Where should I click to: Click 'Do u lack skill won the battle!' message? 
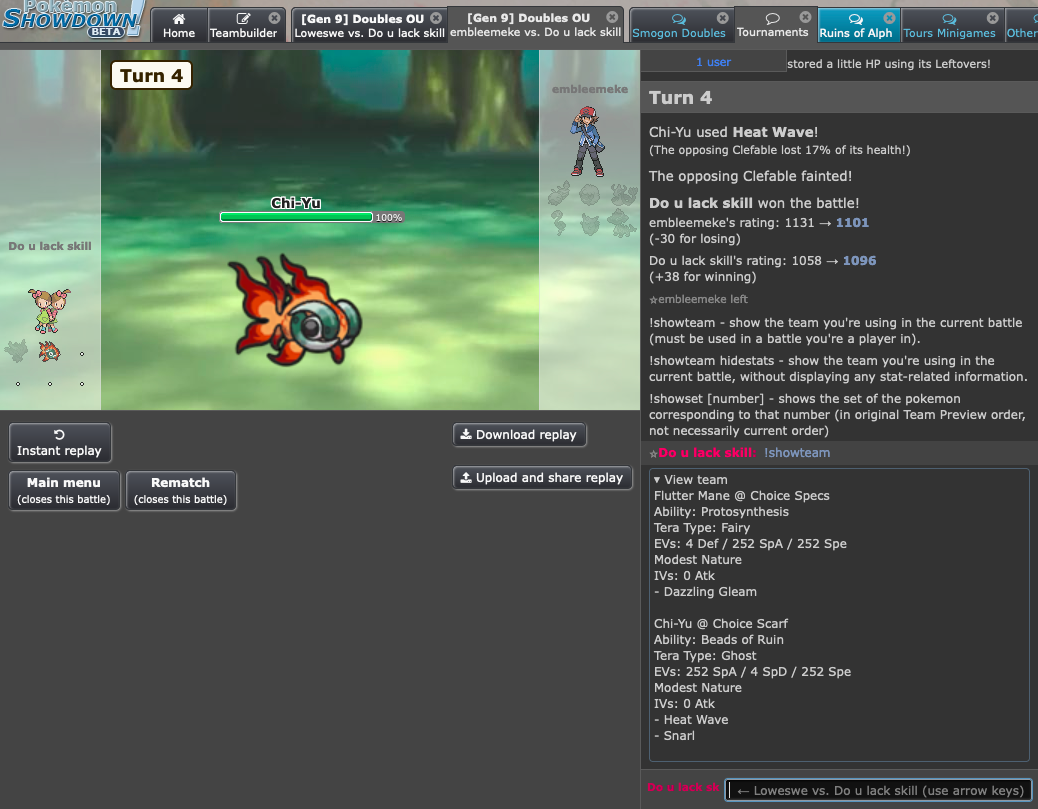(754, 203)
